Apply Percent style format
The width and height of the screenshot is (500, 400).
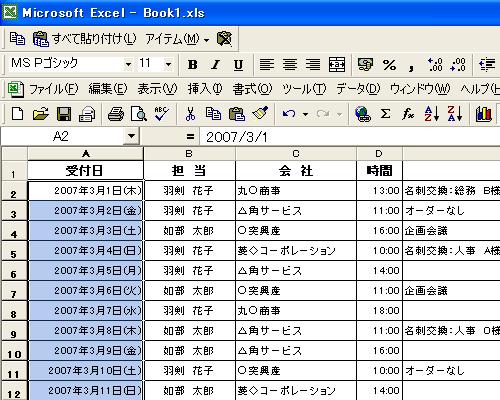click(389, 64)
